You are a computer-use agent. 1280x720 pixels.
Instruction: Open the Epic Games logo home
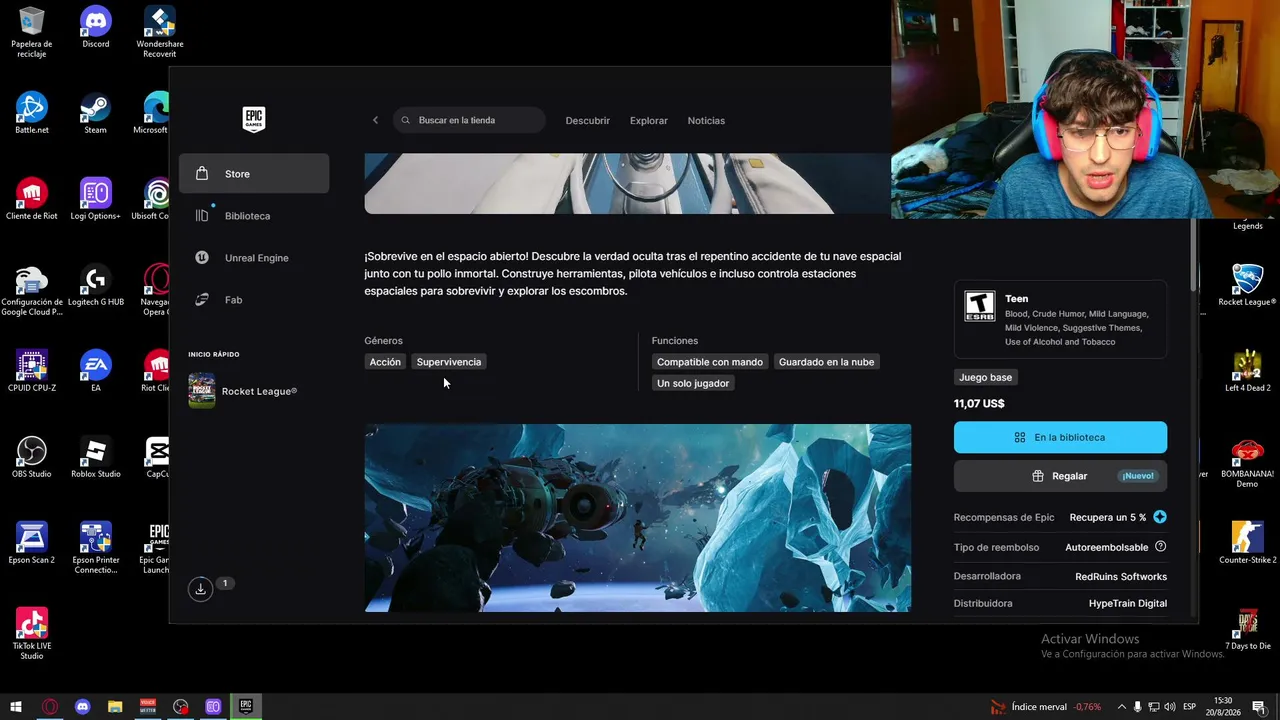click(254, 119)
